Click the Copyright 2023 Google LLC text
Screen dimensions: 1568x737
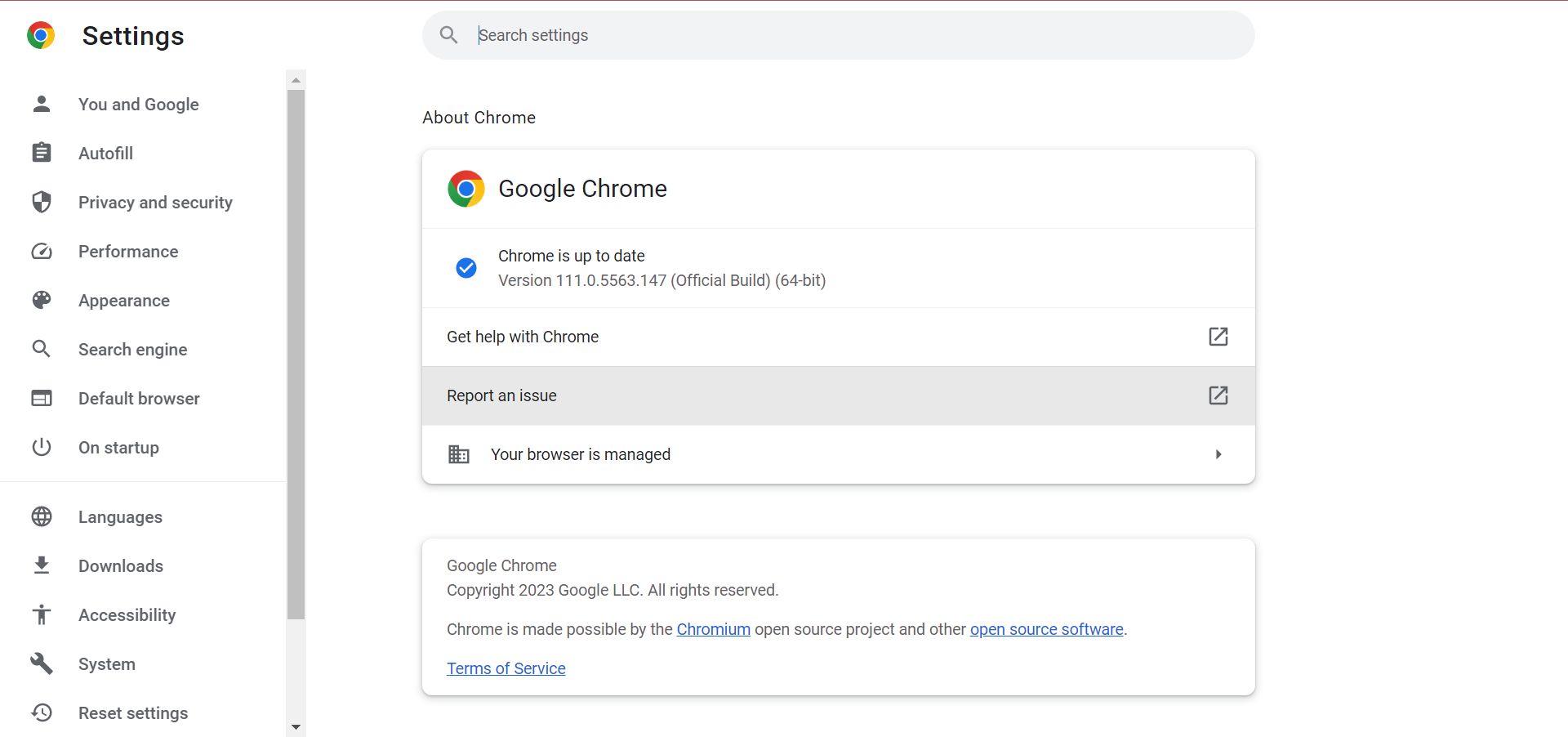(x=612, y=590)
